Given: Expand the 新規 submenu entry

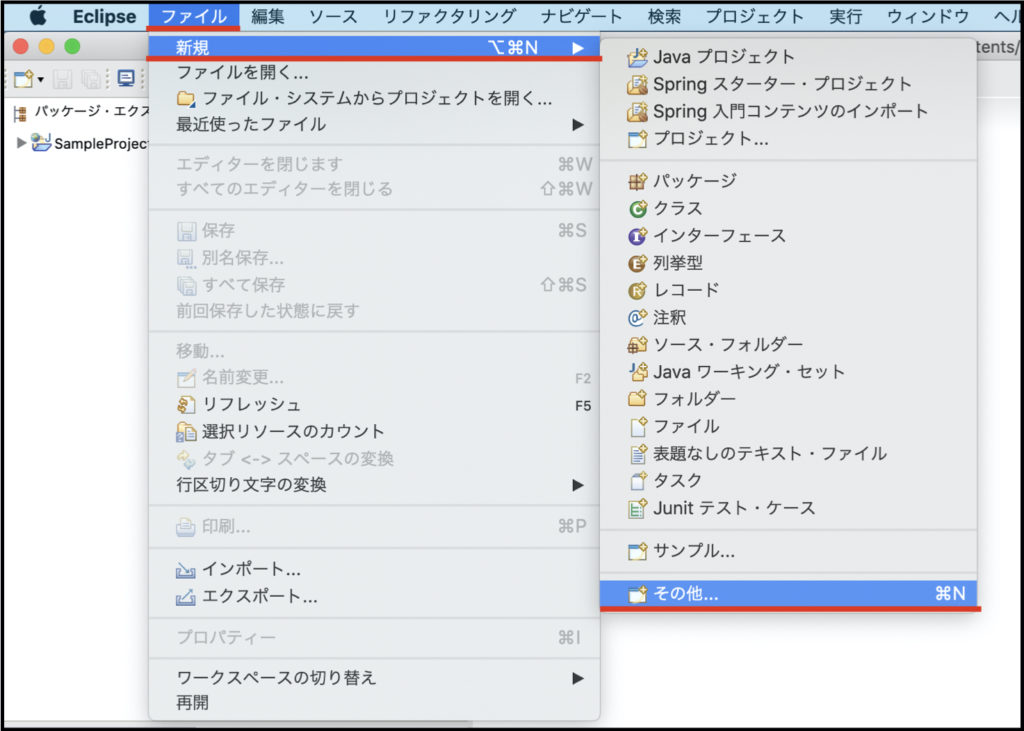Looking at the screenshot, I should 374,48.
